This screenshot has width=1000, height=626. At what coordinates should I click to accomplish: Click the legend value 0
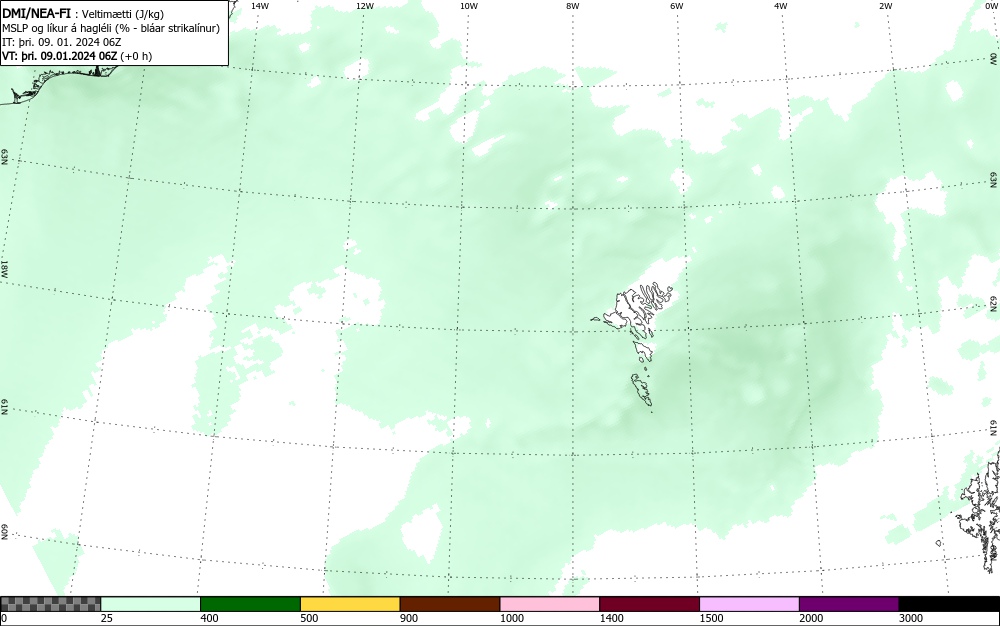pyautogui.click(x=4, y=618)
